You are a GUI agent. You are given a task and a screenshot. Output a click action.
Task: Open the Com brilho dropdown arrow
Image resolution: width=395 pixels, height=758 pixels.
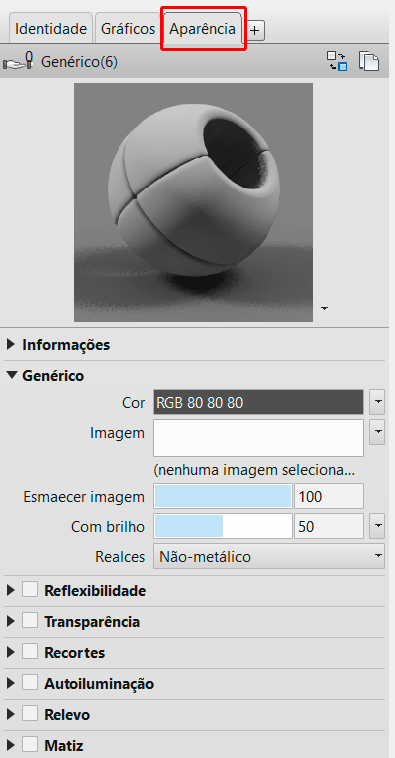click(377, 526)
